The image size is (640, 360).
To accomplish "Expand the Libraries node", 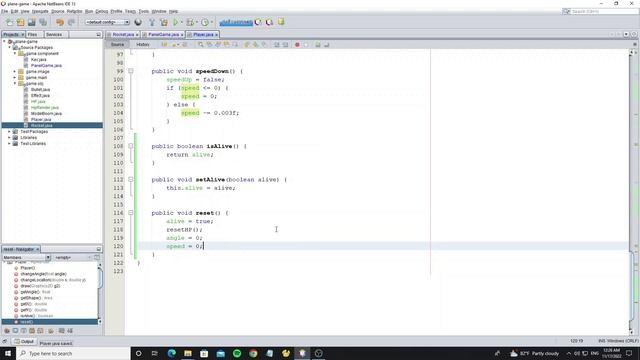I will [x=10, y=138].
